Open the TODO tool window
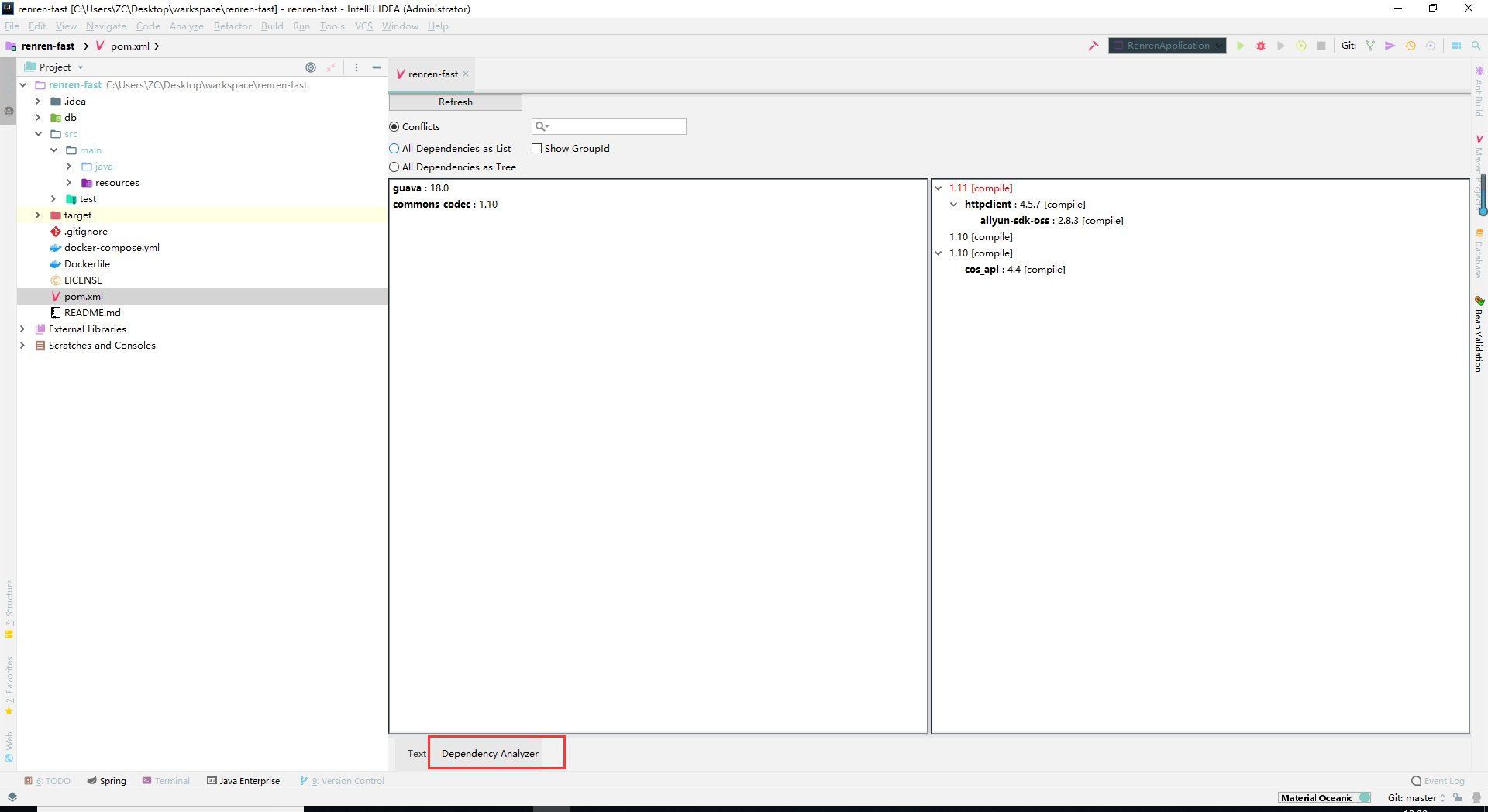This screenshot has width=1488, height=812. tap(47, 781)
